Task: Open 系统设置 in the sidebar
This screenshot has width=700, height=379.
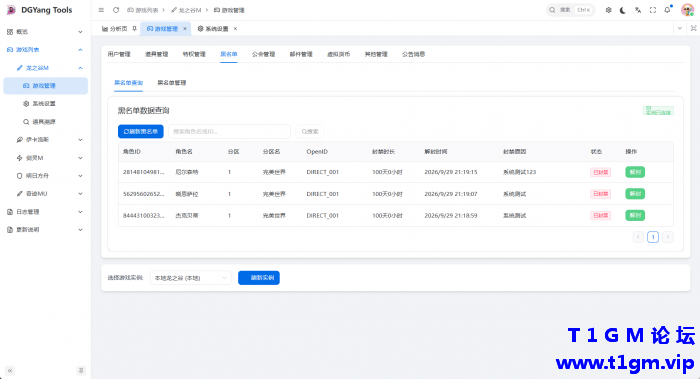Action: pos(45,104)
